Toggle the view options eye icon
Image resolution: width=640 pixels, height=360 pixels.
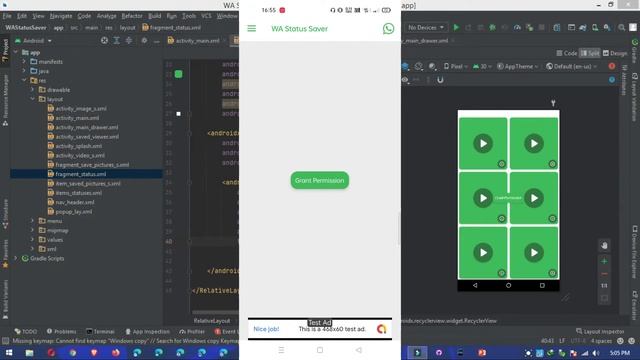404,80
